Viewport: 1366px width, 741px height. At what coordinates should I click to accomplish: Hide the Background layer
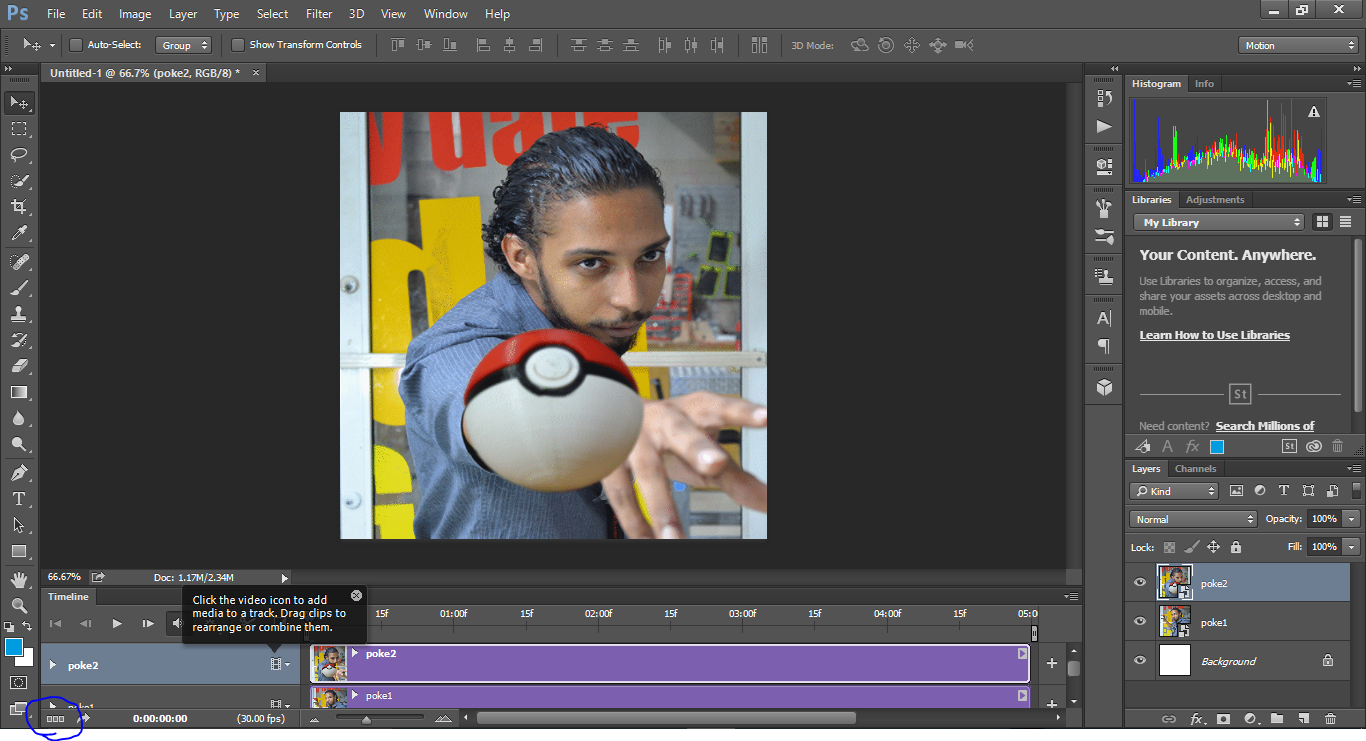point(1140,661)
